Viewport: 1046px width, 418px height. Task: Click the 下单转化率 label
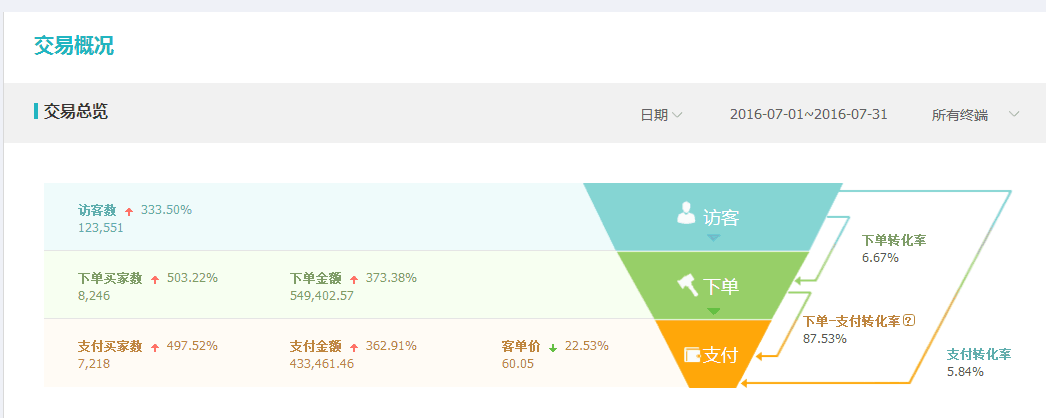tap(894, 240)
